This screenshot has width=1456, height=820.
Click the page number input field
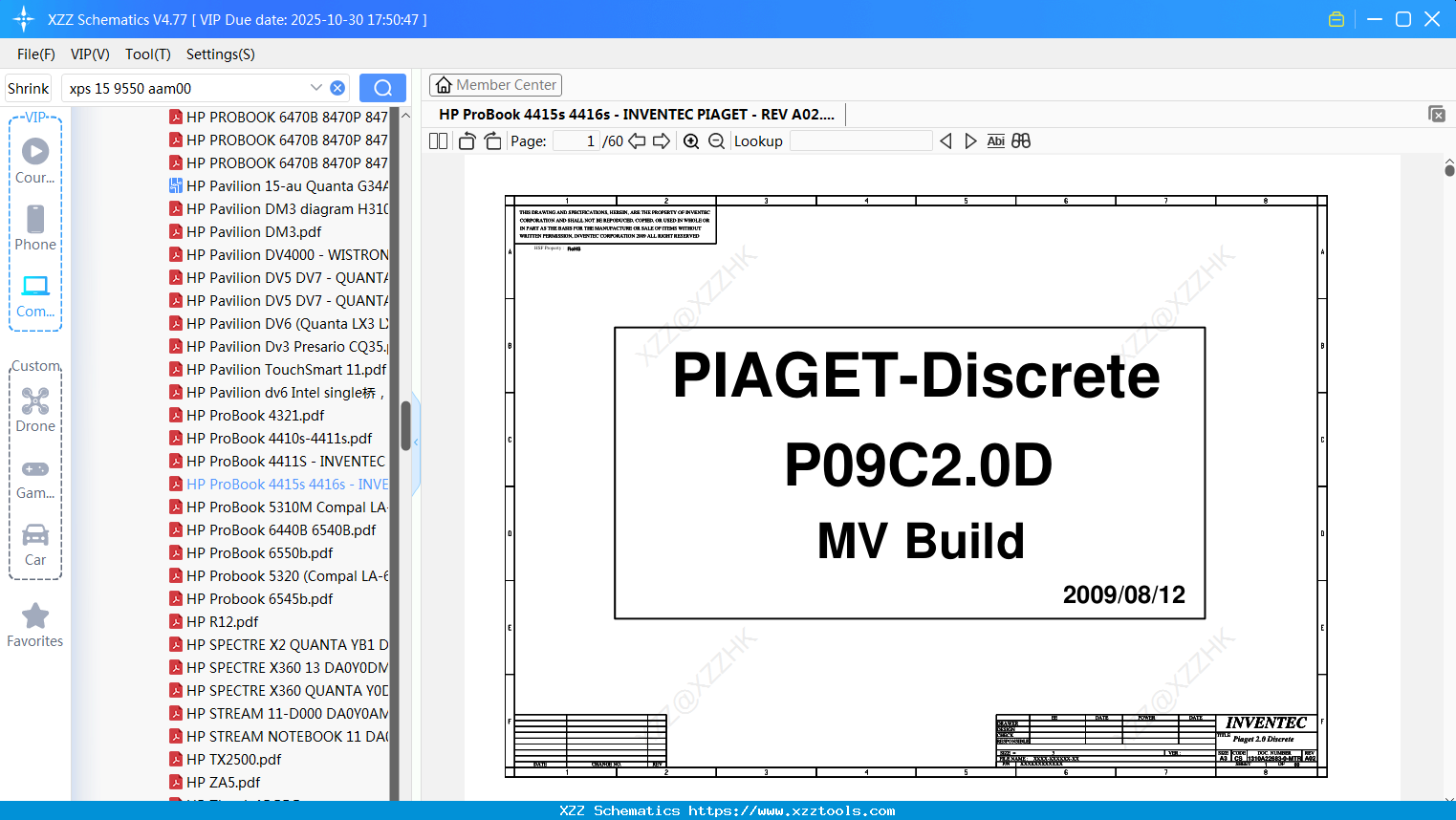[576, 141]
